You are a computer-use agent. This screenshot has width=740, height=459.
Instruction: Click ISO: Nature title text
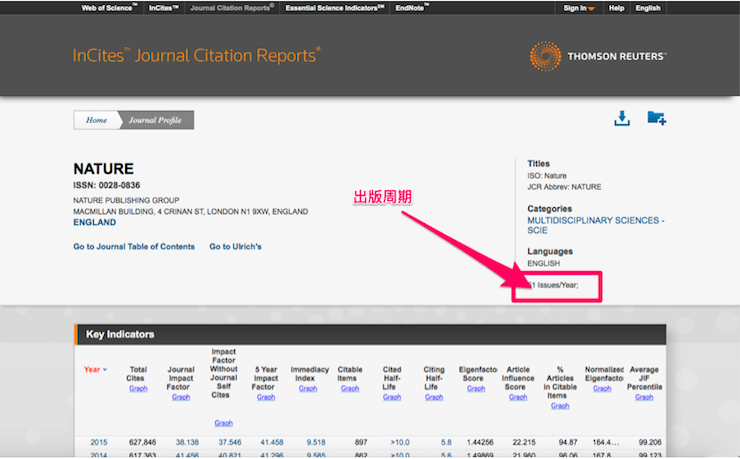coord(547,176)
